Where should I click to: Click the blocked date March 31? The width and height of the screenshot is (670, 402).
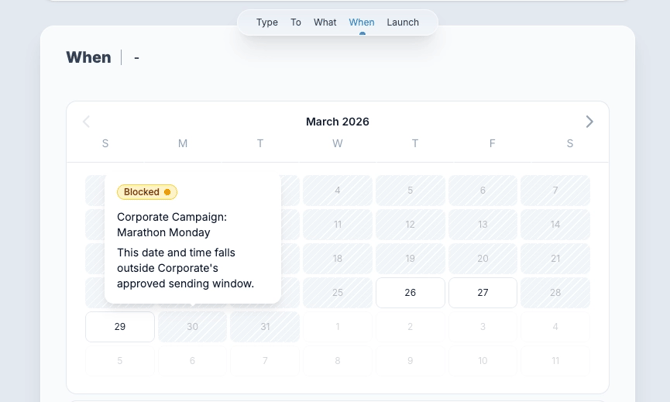[x=265, y=327]
